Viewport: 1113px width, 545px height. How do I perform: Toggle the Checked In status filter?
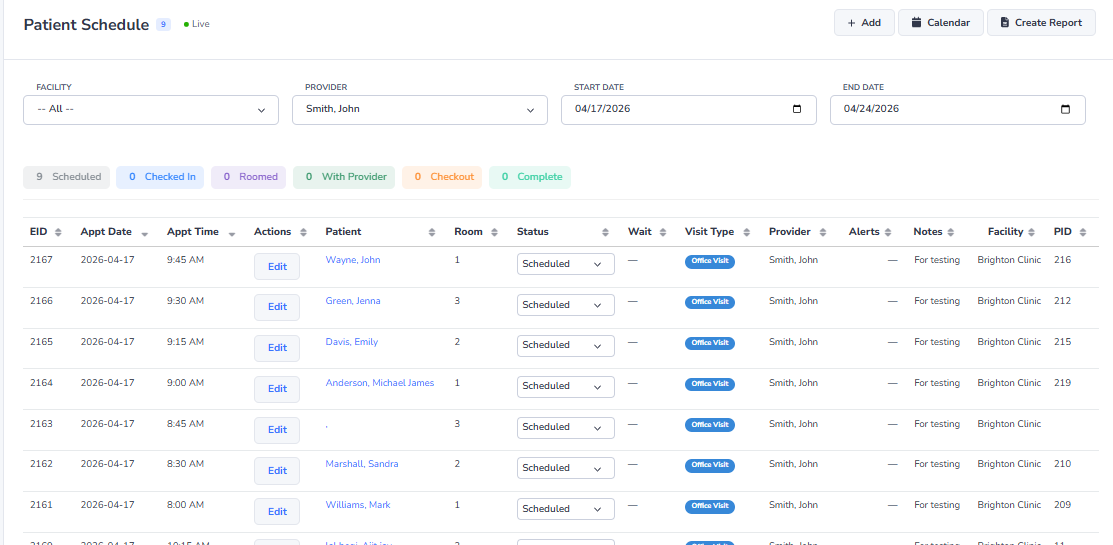click(x=160, y=177)
